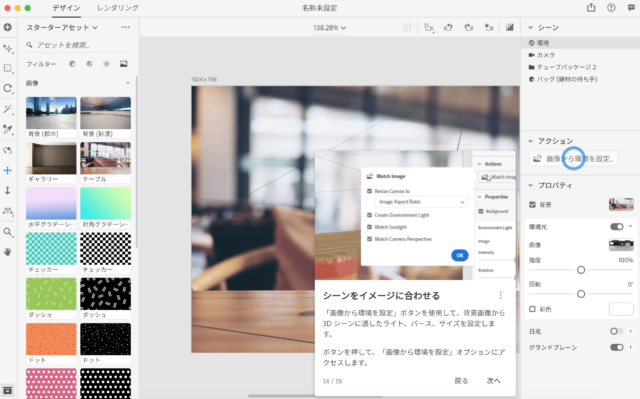640x399 pixels.
Task: Click 次へ in the tutorial card
Action: tap(493, 381)
